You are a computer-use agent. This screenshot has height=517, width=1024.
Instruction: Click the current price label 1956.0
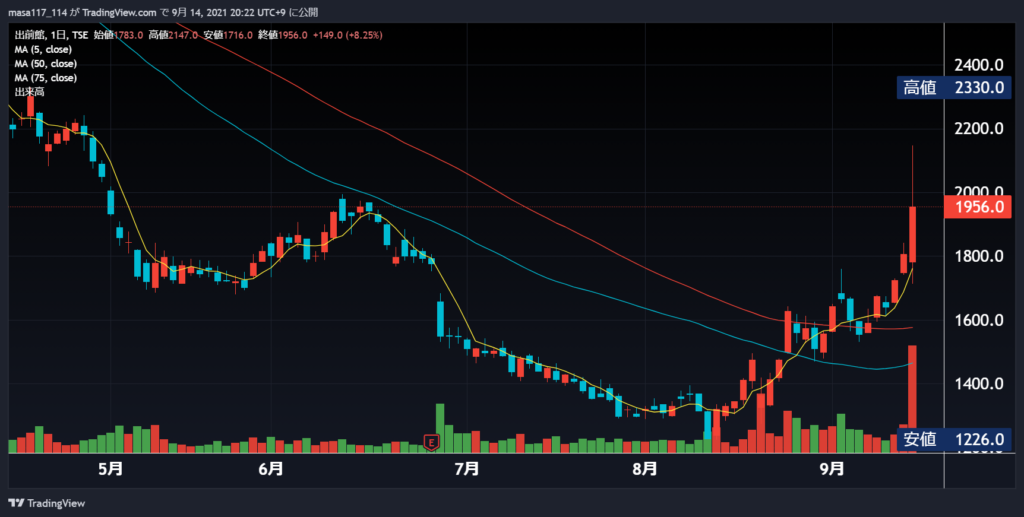(978, 208)
